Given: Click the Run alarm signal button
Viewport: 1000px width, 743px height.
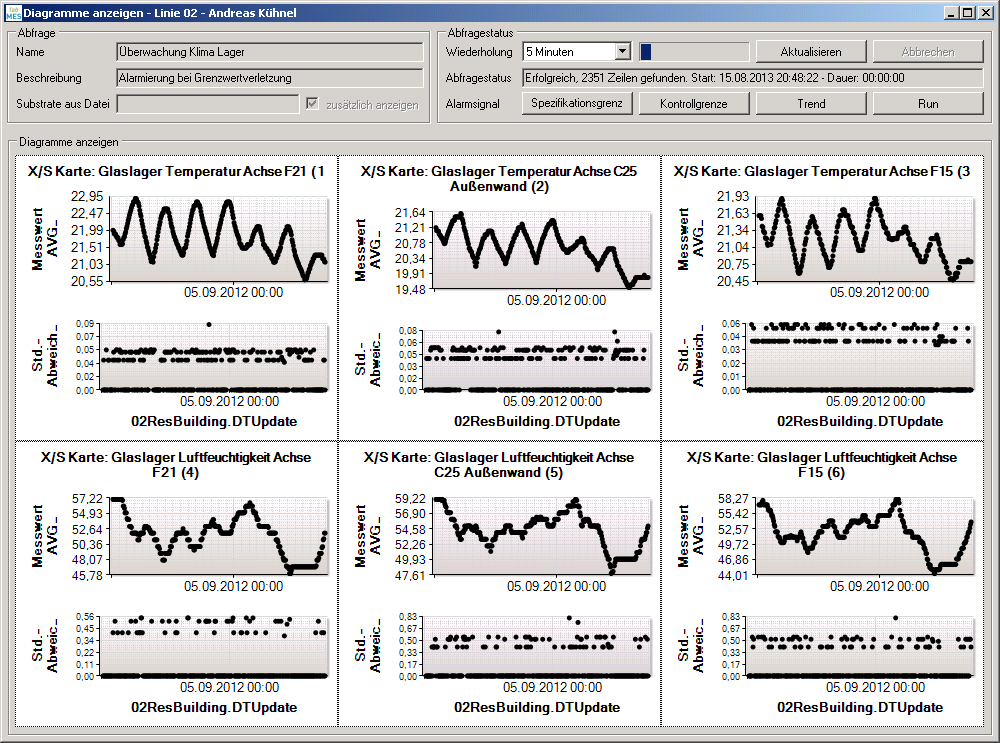Looking at the screenshot, I should point(927,104).
